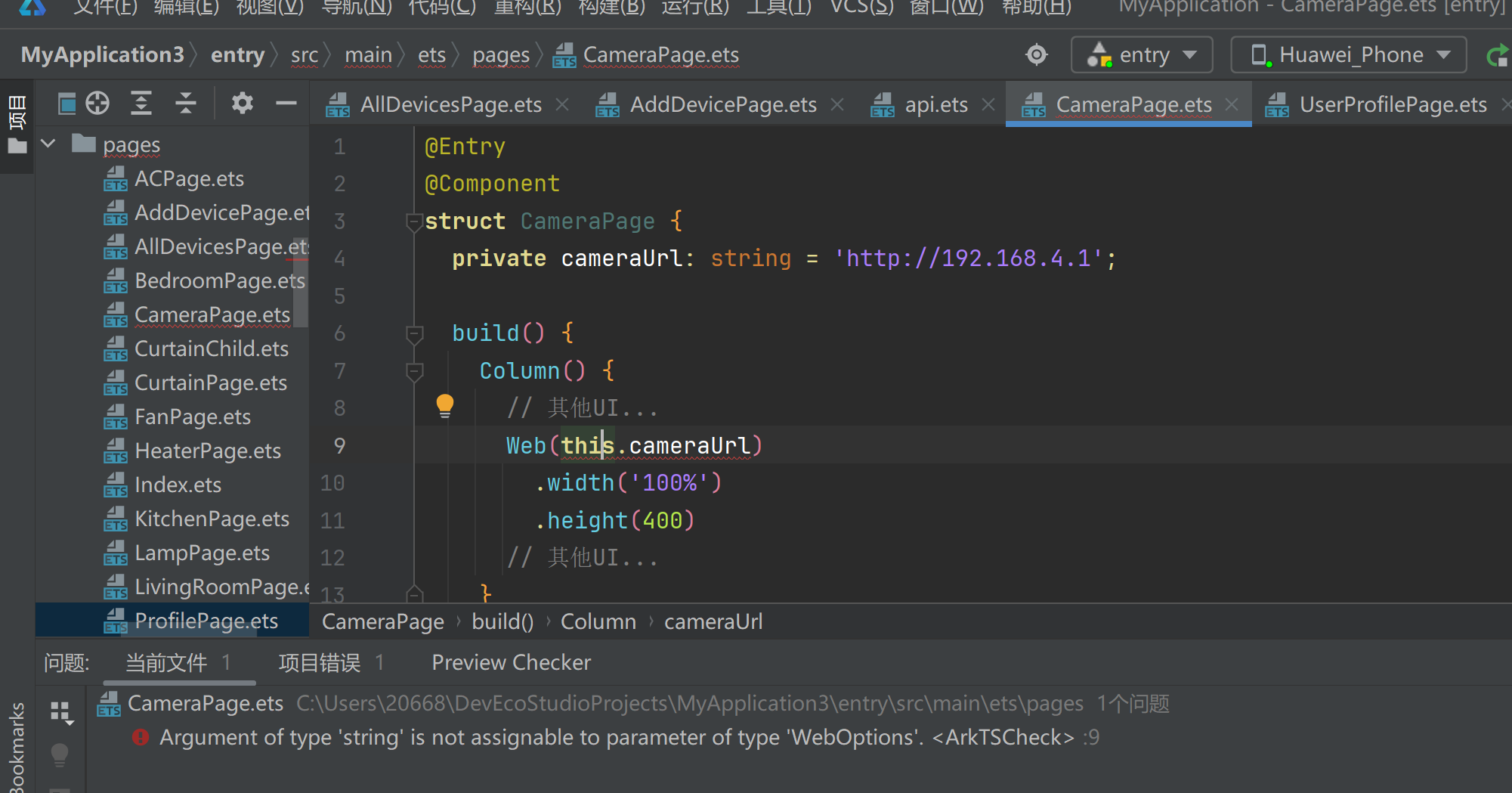The image size is (1512, 793).
Task: Collapse the pages folder
Action: [x=48, y=144]
